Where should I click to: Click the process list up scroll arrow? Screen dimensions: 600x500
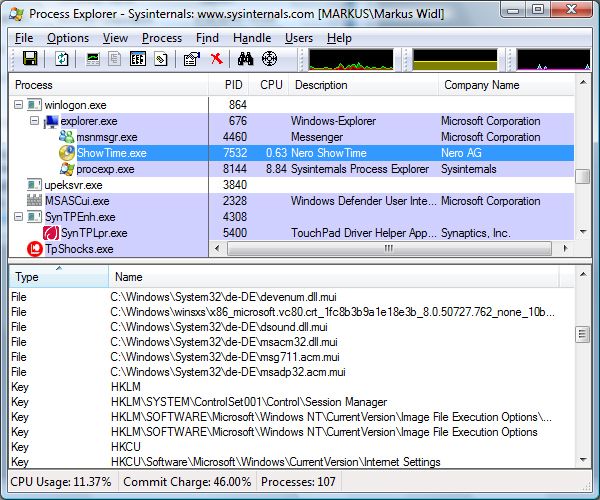583,82
